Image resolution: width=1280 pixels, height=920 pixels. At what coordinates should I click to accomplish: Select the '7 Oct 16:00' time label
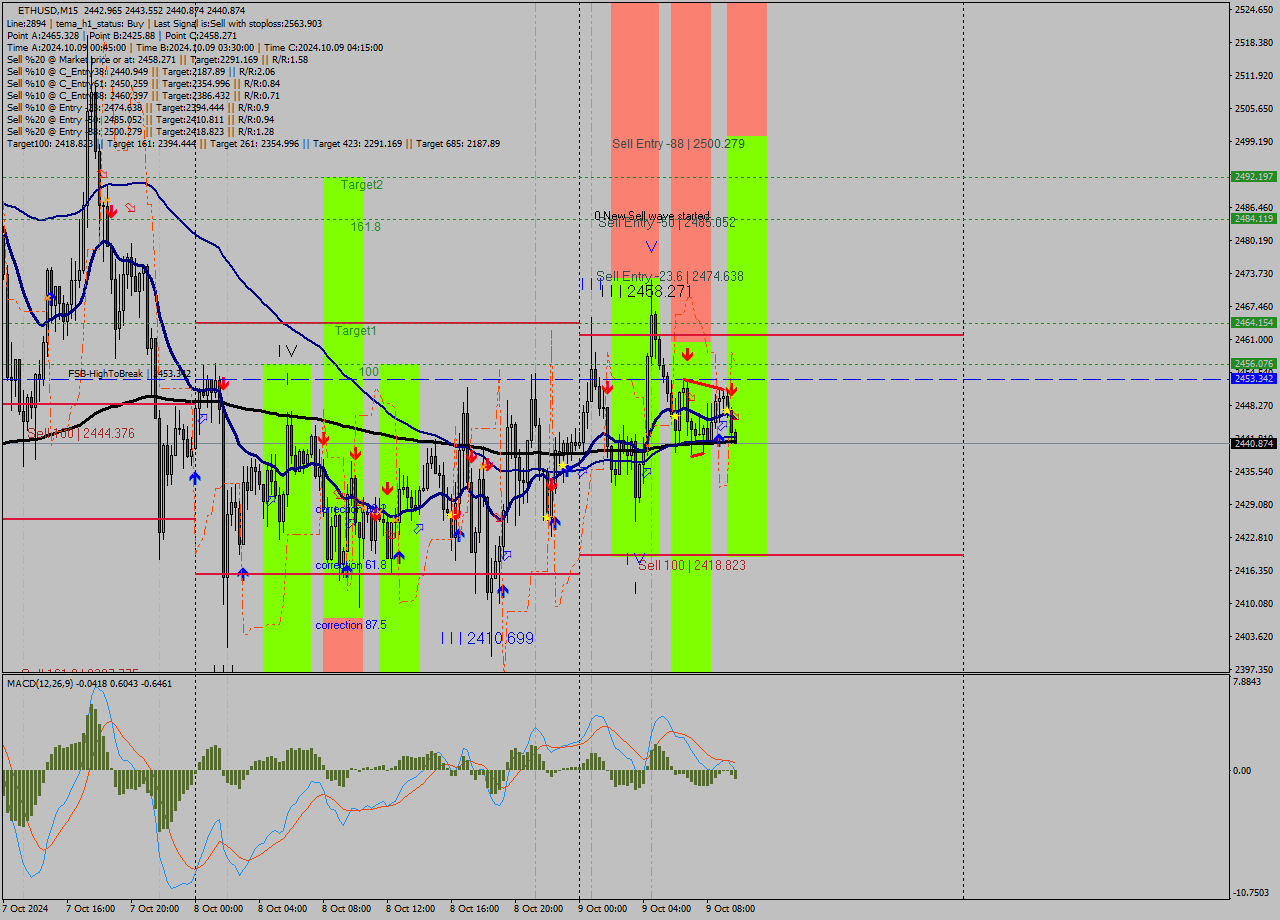click(x=90, y=909)
